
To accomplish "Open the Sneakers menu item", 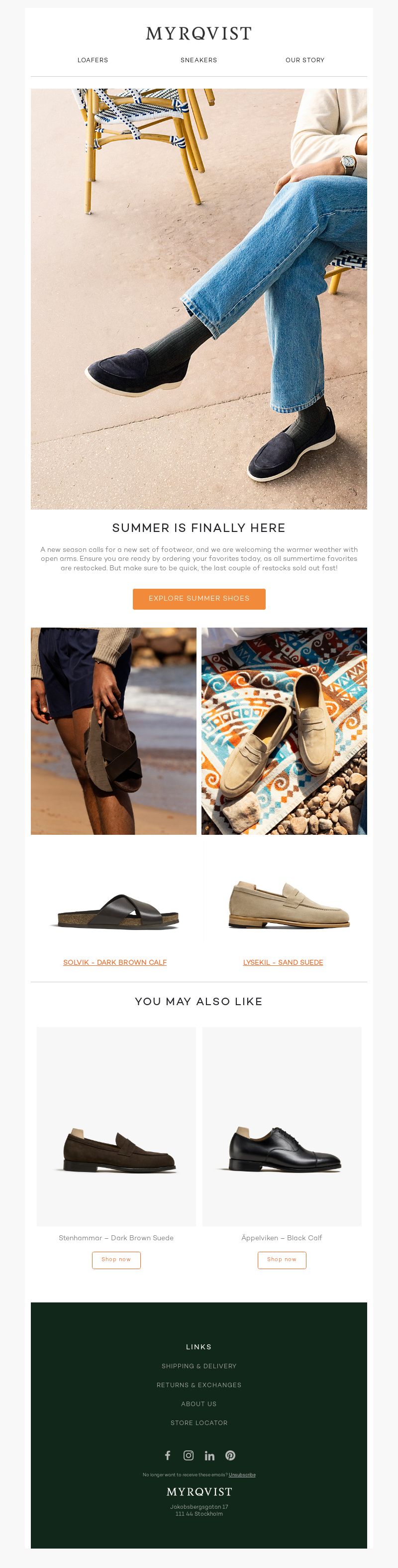I will point(199,60).
